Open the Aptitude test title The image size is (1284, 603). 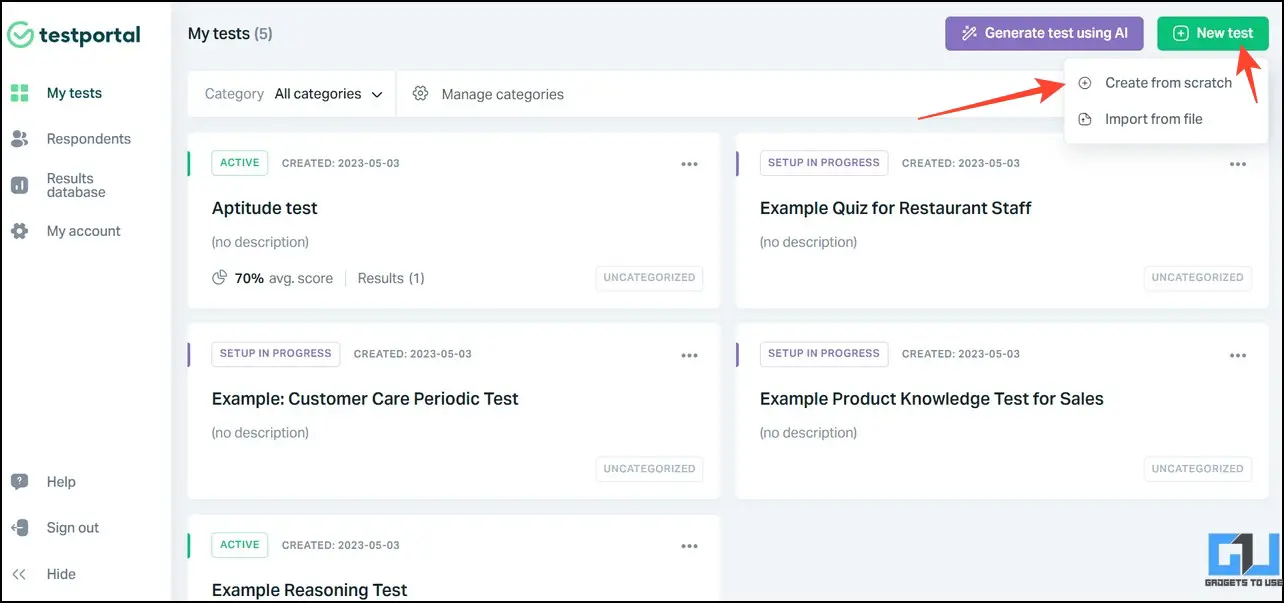pos(265,208)
